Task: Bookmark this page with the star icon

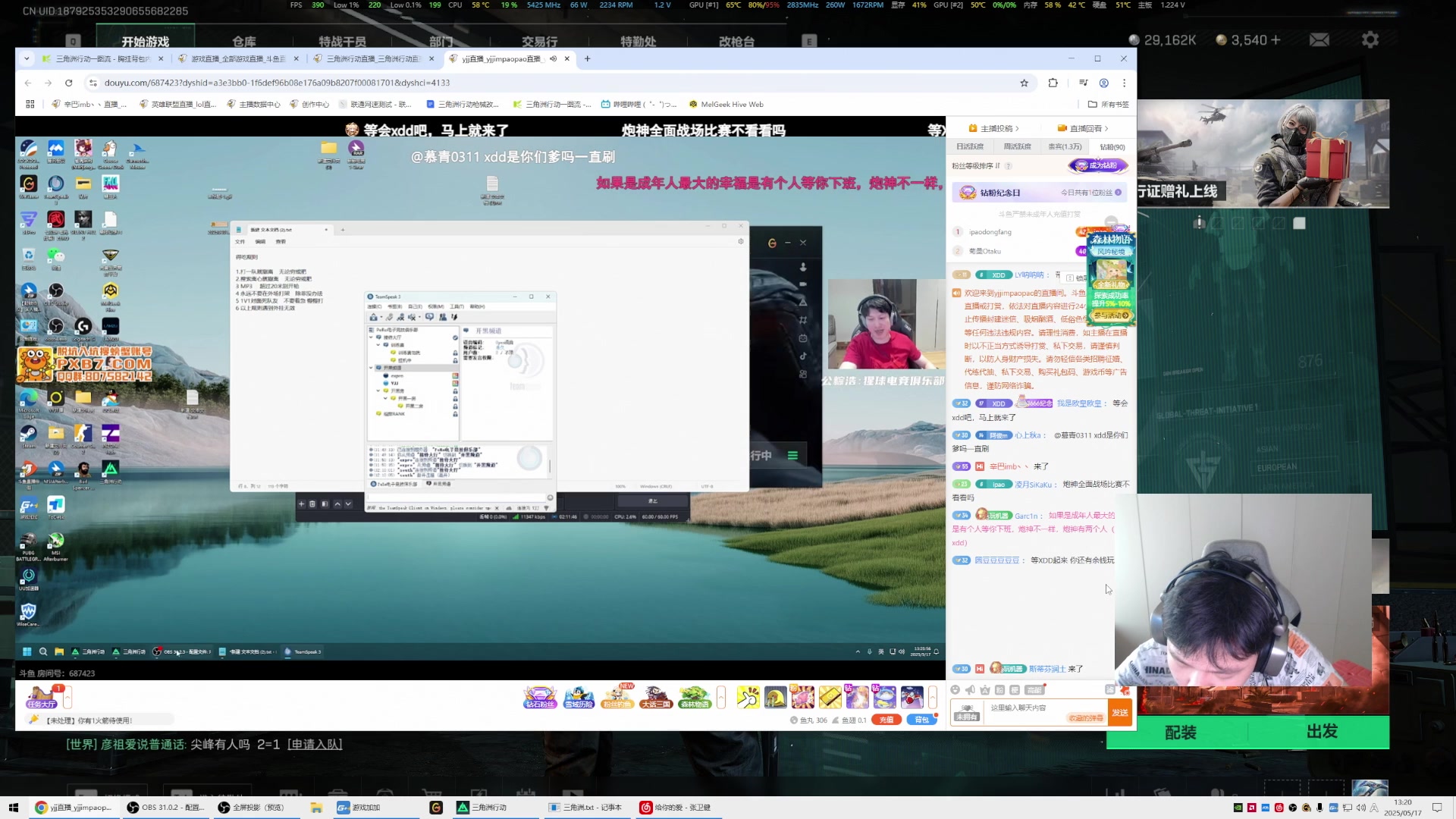Action: point(1025,83)
